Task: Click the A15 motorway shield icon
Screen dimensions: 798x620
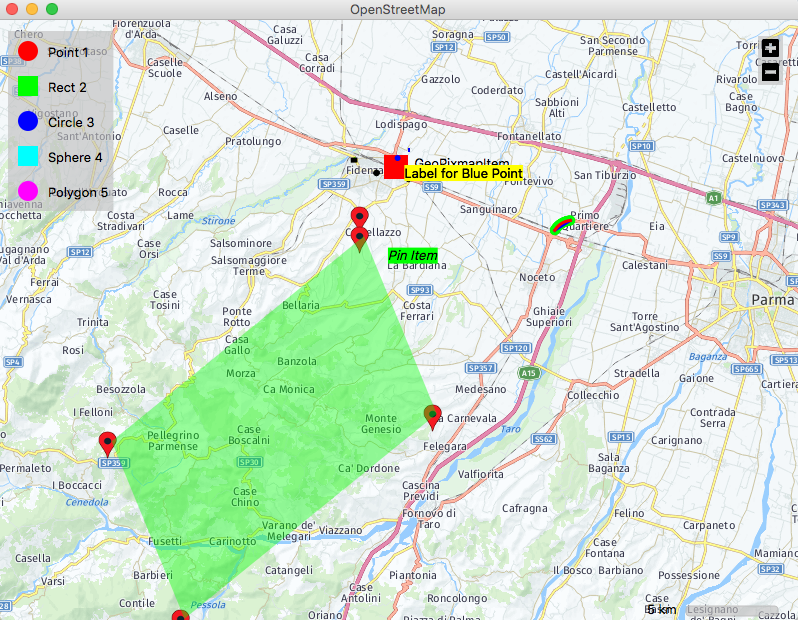Action: coord(528,373)
